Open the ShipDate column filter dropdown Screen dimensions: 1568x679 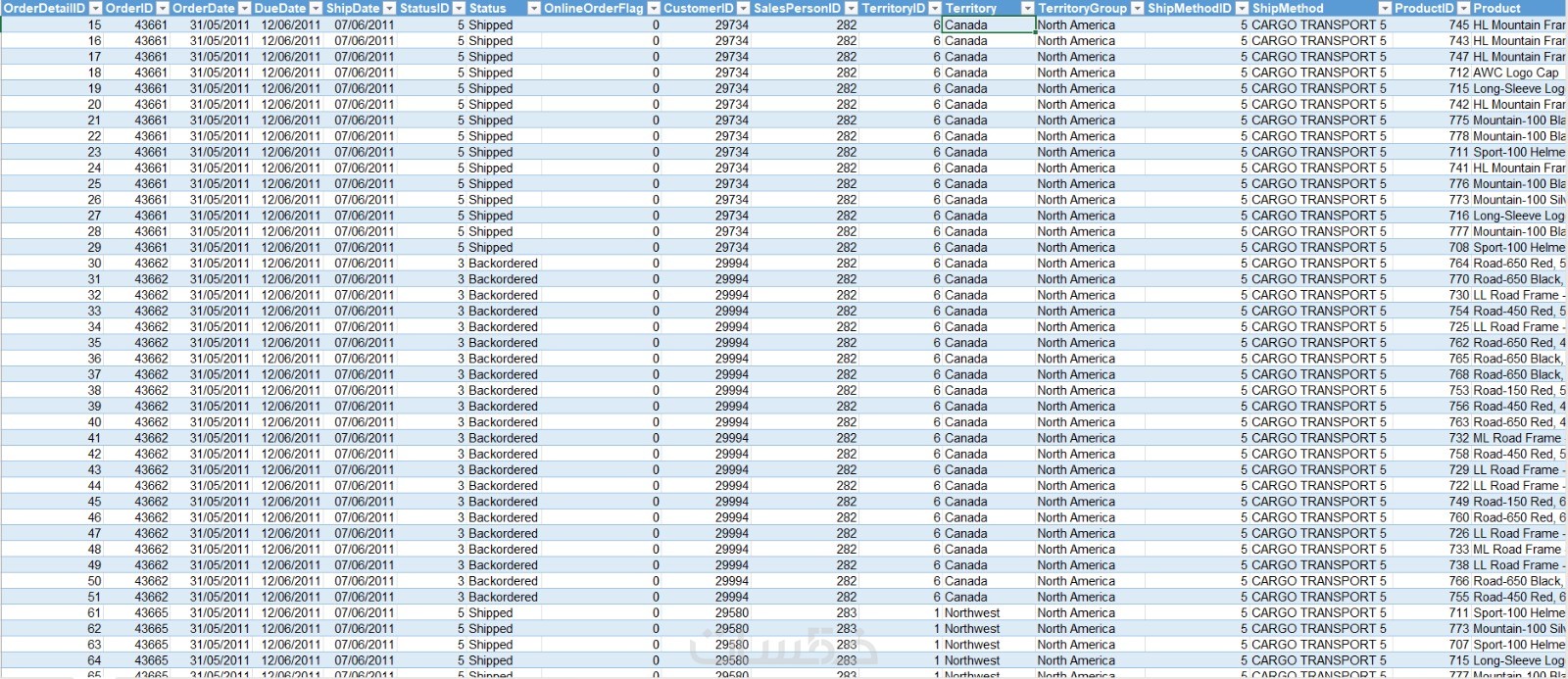pos(389,8)
